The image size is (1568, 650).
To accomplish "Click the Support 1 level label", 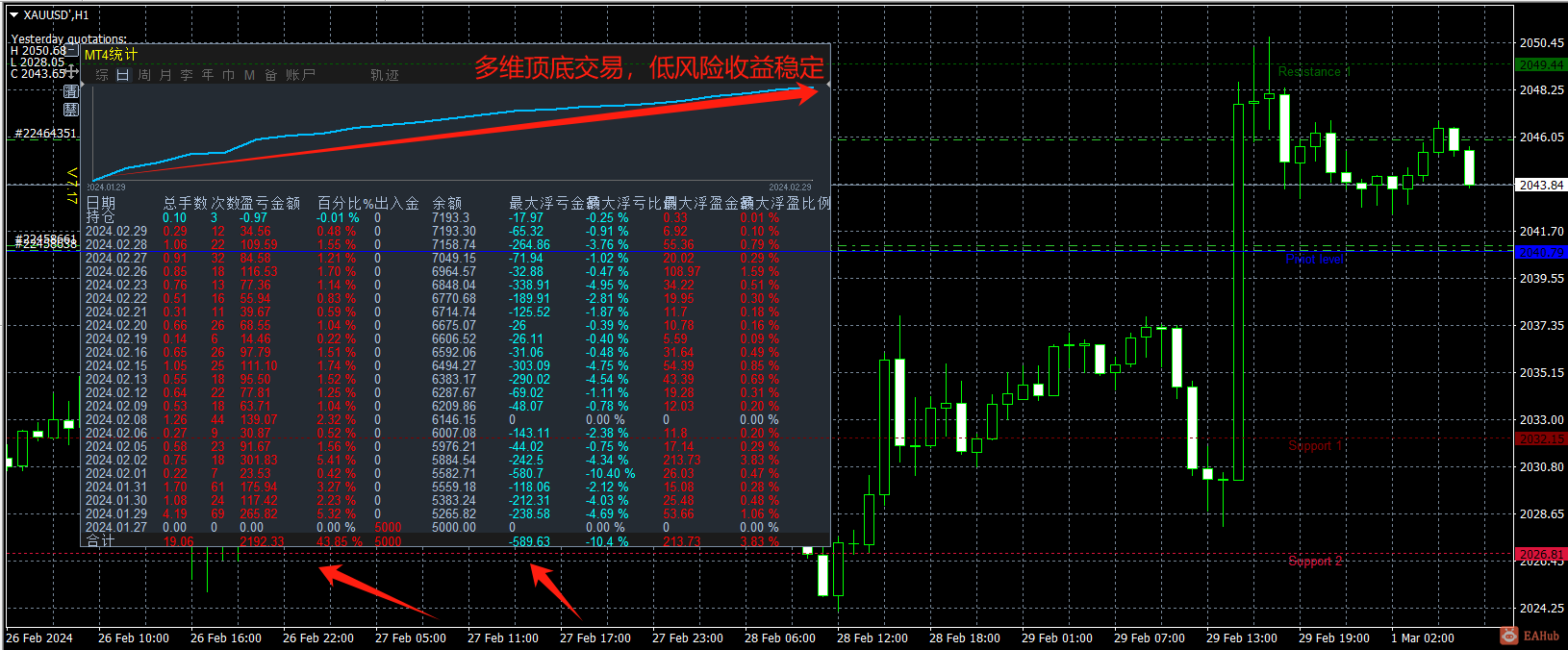I will click(x=1315, y=445).
